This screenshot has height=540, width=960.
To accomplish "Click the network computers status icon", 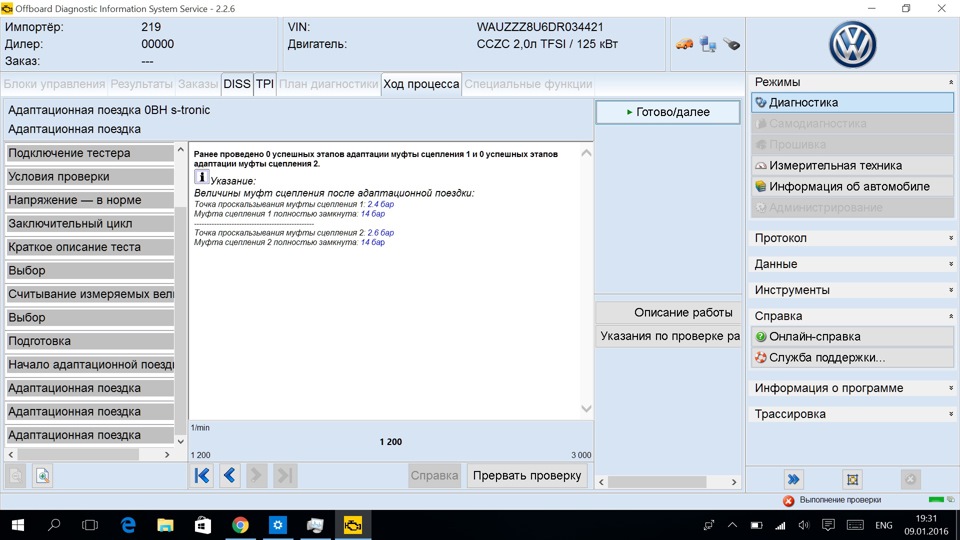I will click(708, 44).
